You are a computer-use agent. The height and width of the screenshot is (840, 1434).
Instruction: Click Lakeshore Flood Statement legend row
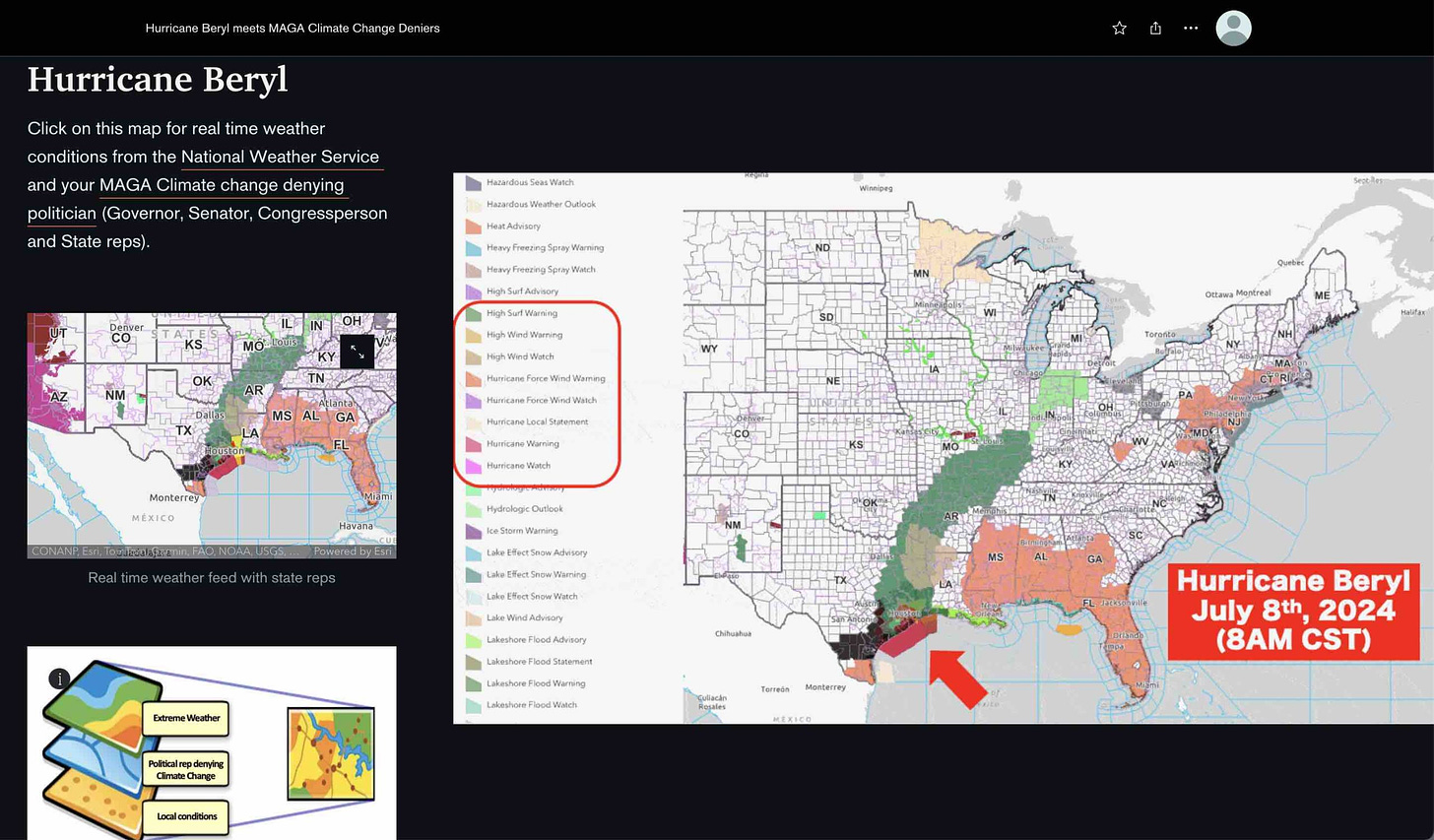tap(529, 662)
